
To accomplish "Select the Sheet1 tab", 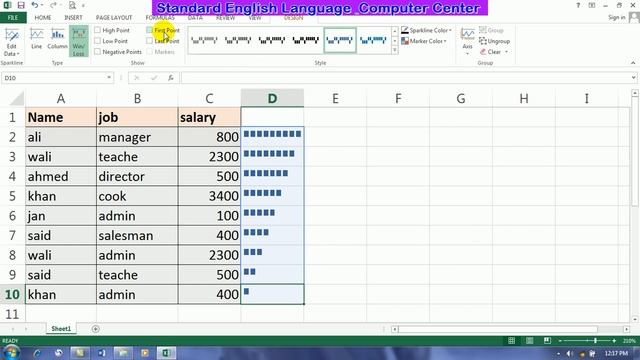I will coord(61,329).
